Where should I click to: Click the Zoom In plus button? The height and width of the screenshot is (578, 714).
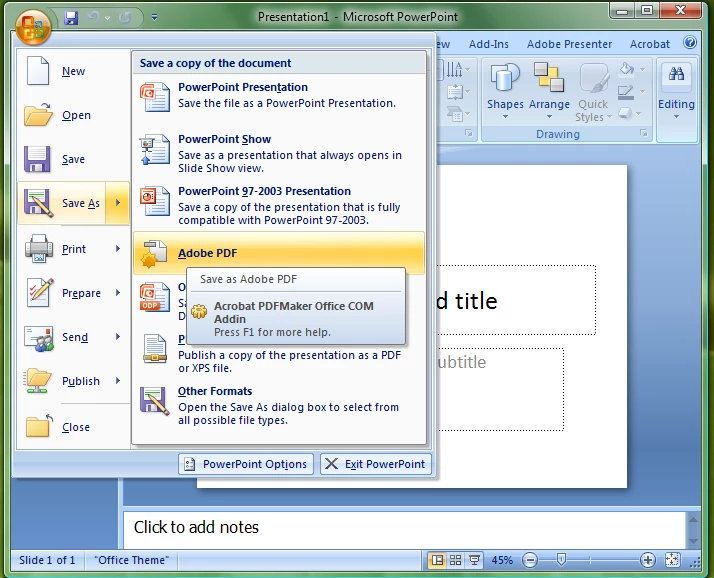(x=648, y=560)
